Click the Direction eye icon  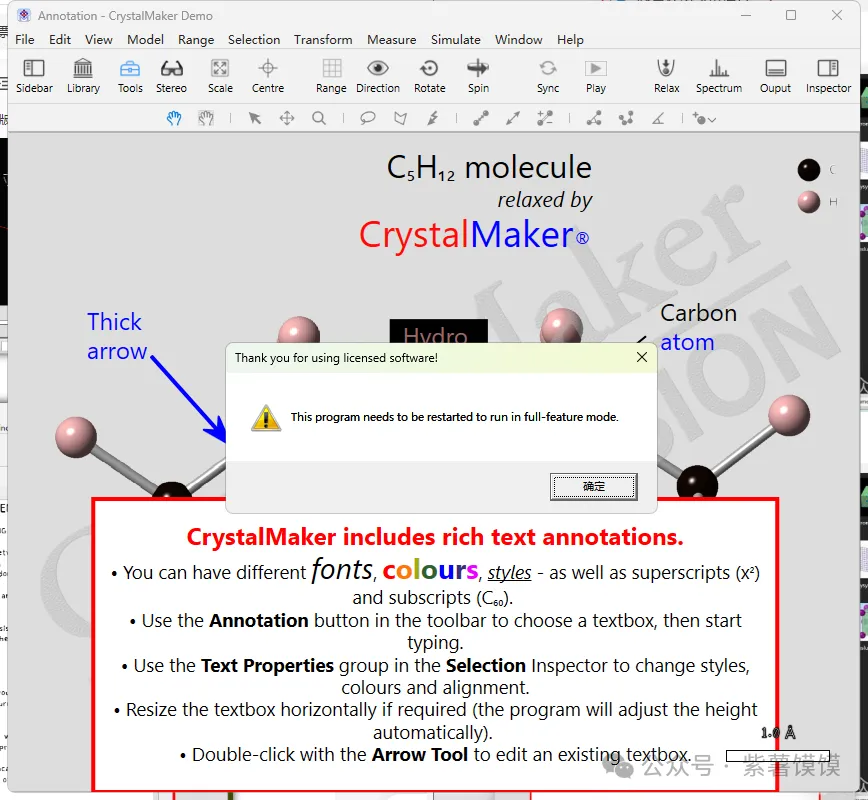(x=377, y=75)
